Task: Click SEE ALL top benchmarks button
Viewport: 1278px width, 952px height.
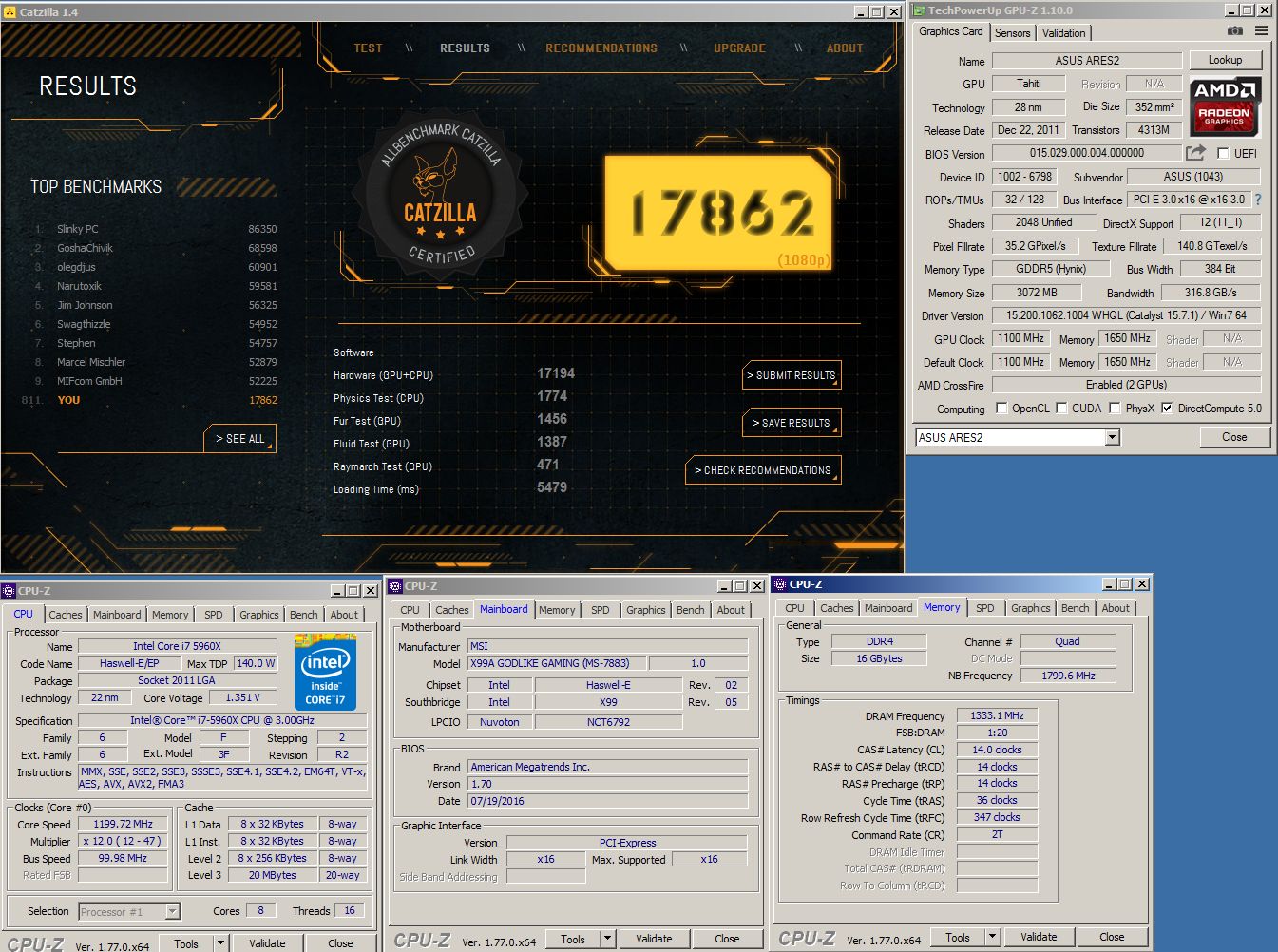Action: coord(240,439)
